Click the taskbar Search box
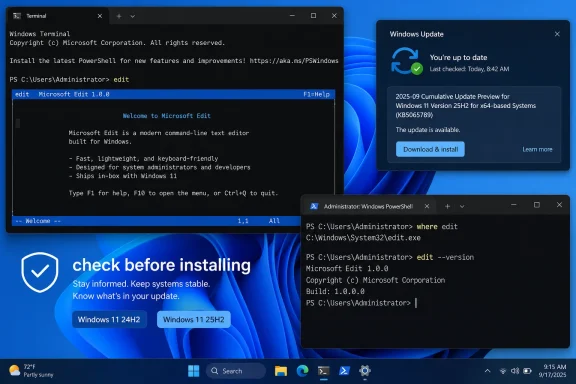Screen dimensions: 576x384 pyautogui.click(x=236, y=371)
